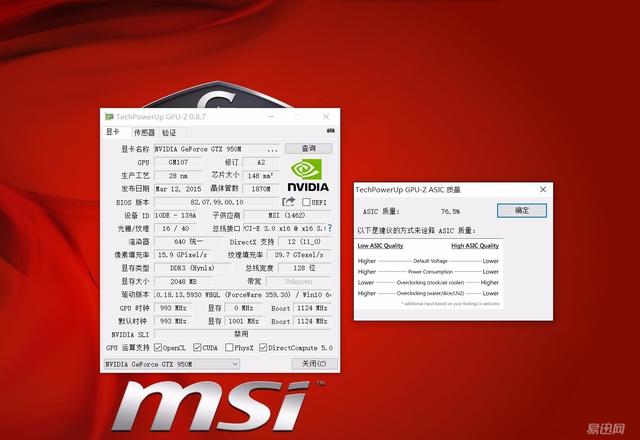The width and height of the screenshot is (640, 440).
Task: Click the BIOS save/share arrow icon
Action: [289, 201]
